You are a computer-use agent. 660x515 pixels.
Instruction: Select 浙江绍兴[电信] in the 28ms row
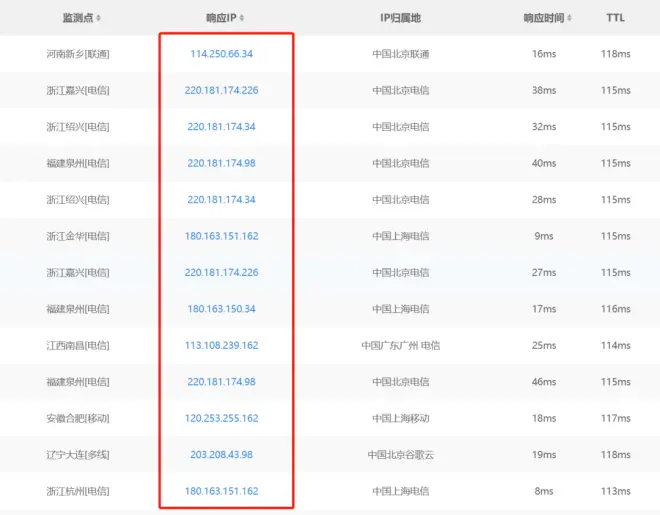tap(78, 199)
